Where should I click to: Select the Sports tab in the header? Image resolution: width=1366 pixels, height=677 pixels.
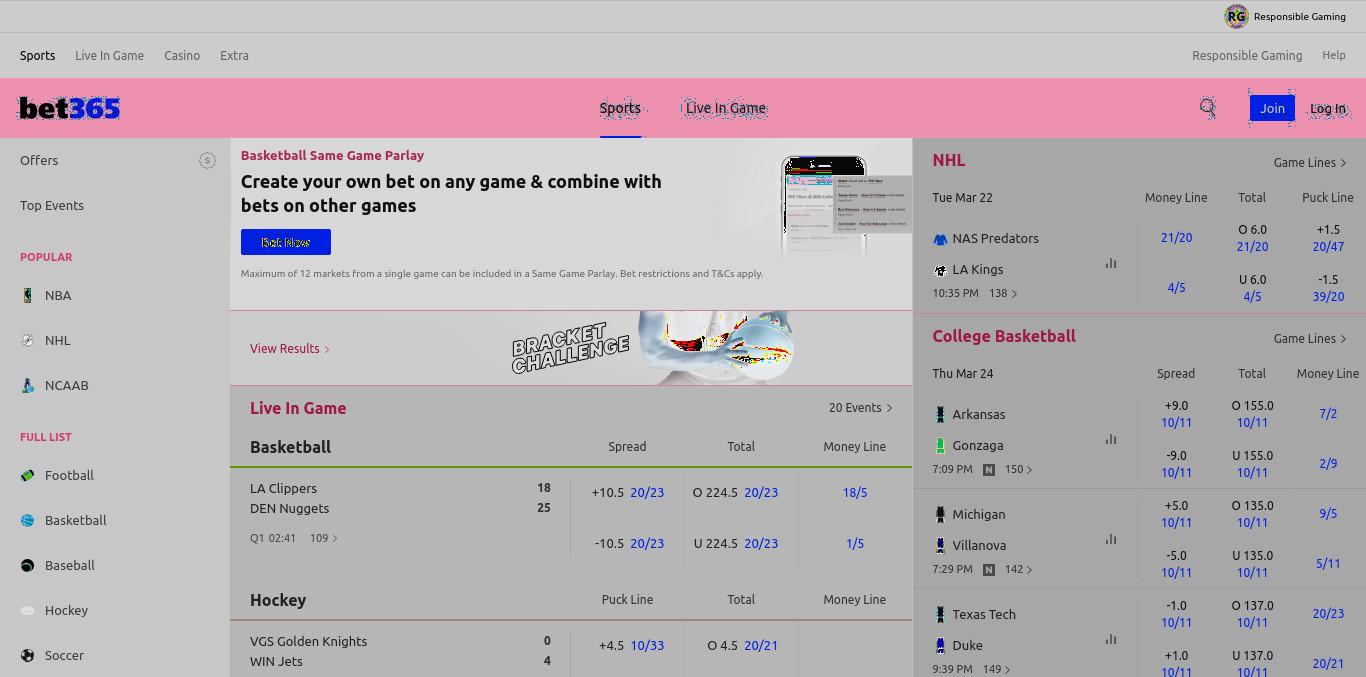coord(620,108)
